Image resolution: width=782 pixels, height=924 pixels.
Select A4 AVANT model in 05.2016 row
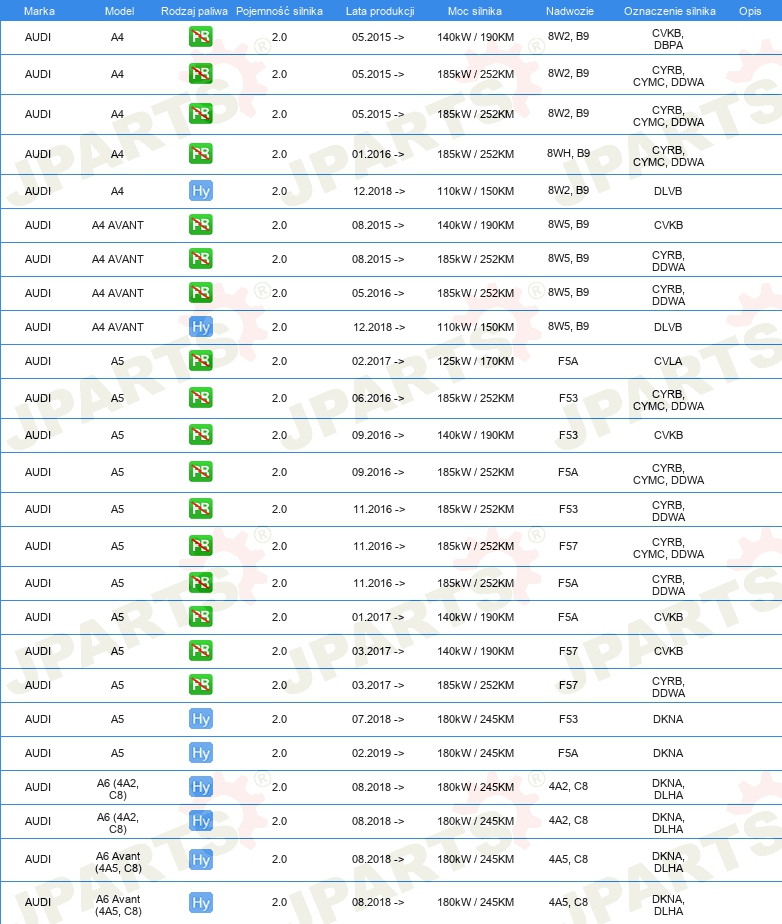tap(117, 293)
